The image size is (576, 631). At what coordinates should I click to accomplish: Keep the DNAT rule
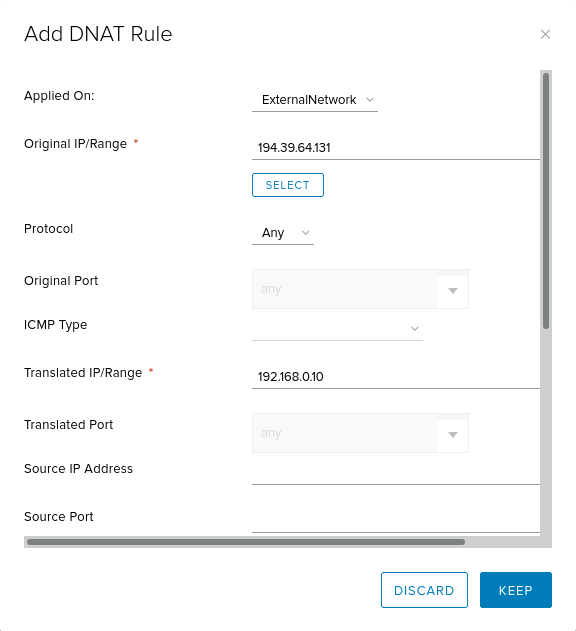tap(516, 590)
